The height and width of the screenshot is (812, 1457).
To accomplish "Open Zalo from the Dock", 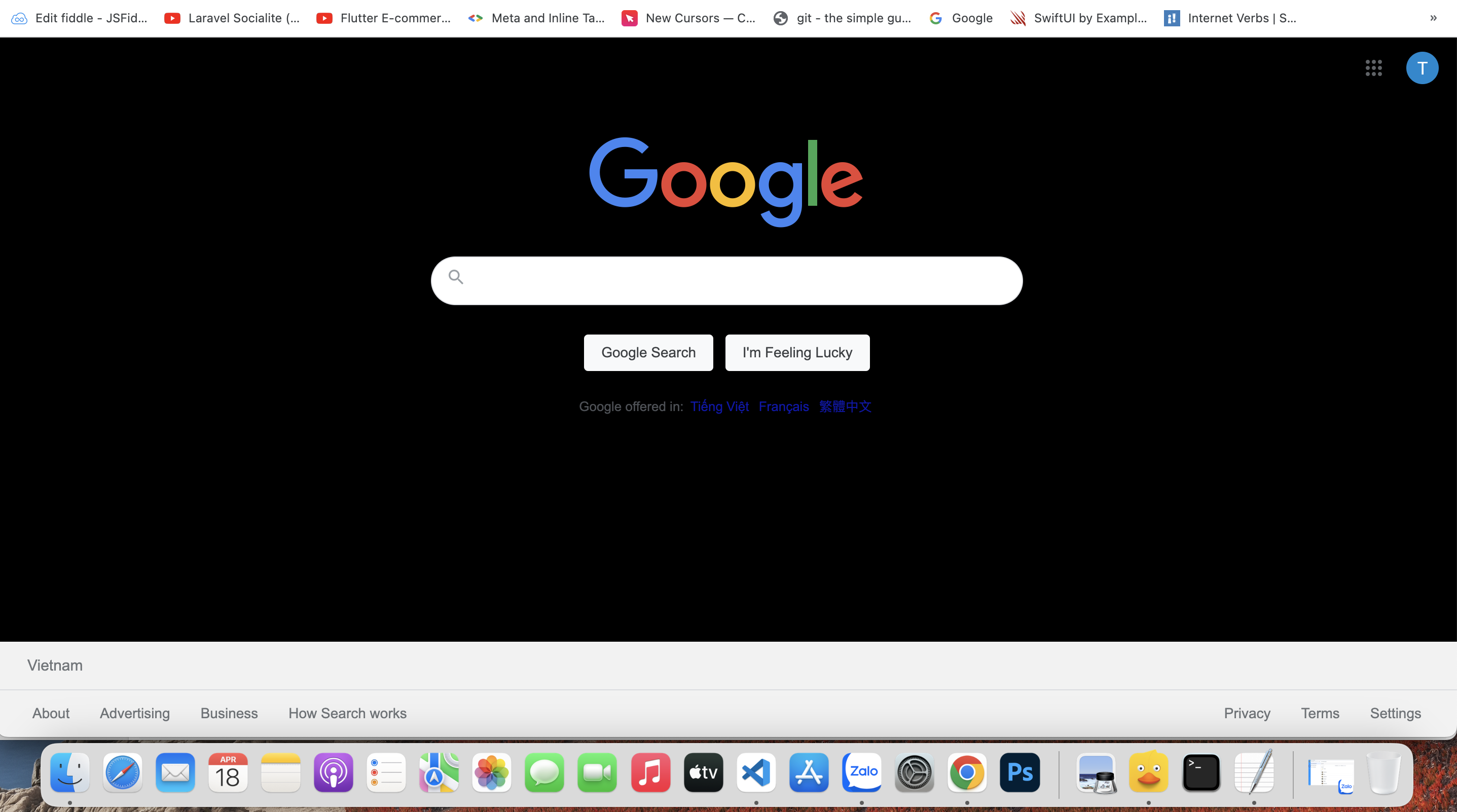I will pyautogui.click(x=861, y=772).
